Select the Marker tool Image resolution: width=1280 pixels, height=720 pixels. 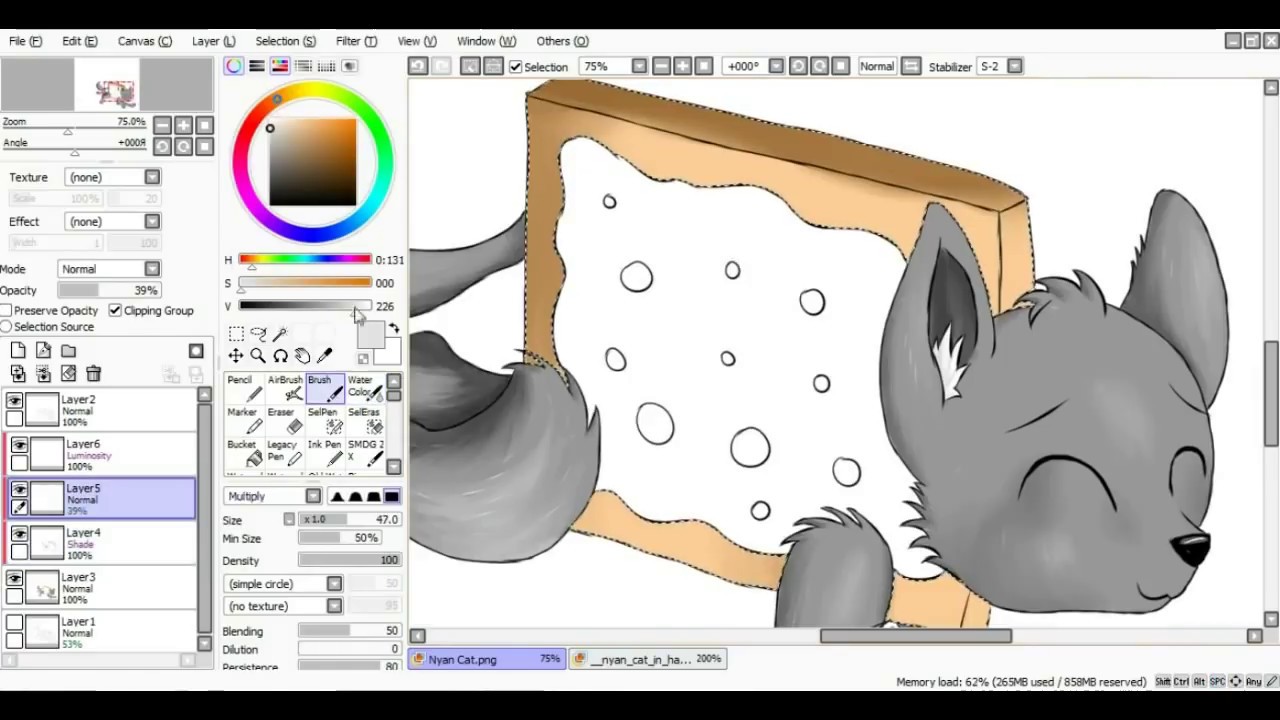pyautogui.click(x=243, y=421)
